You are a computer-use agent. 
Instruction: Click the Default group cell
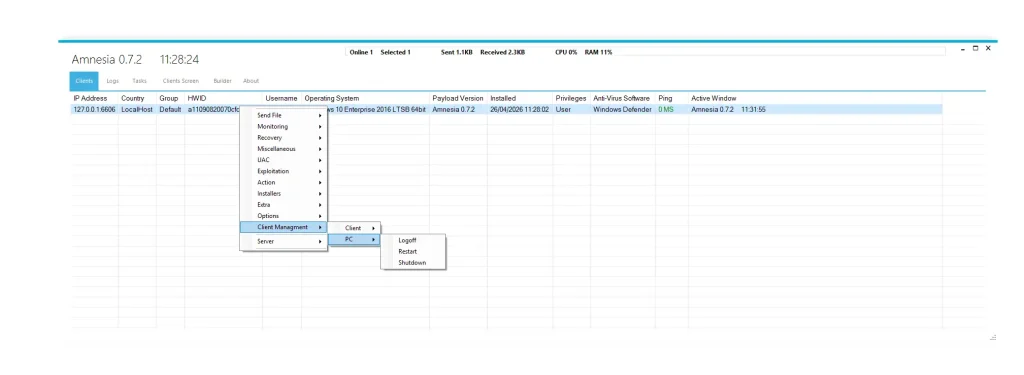170,110
